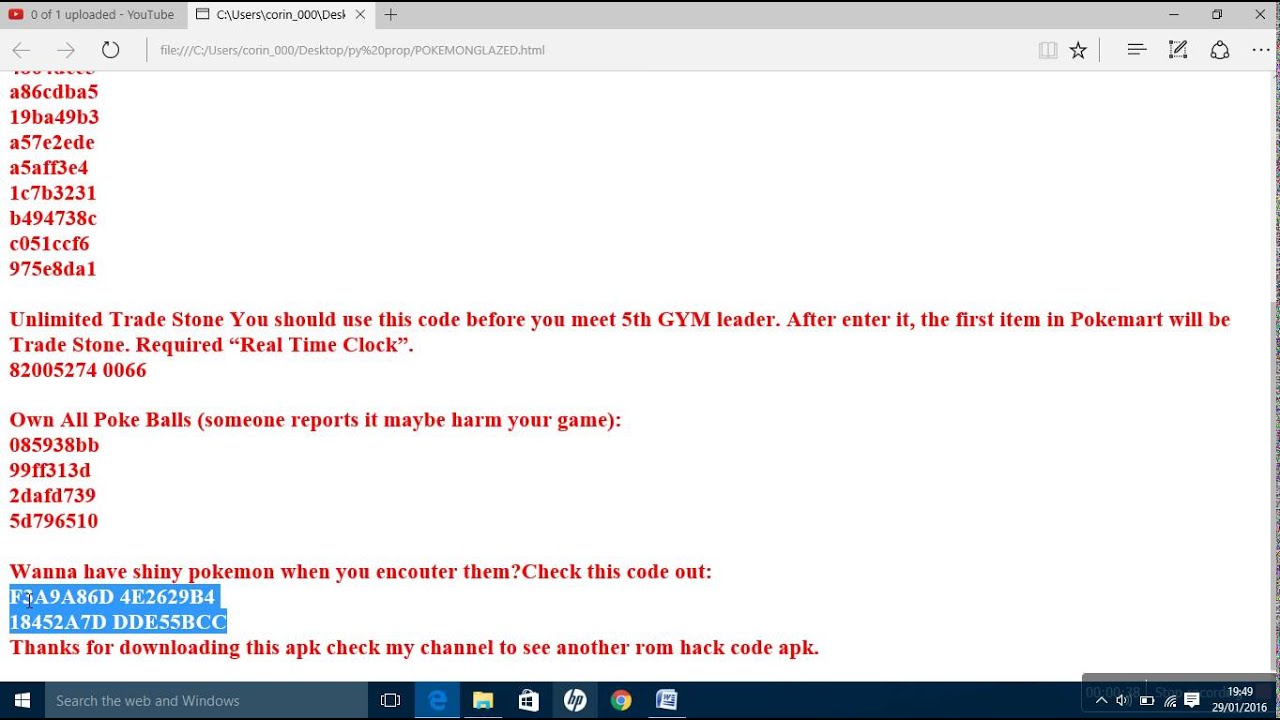Click the code 19ba49b3

tap(54, 117)
